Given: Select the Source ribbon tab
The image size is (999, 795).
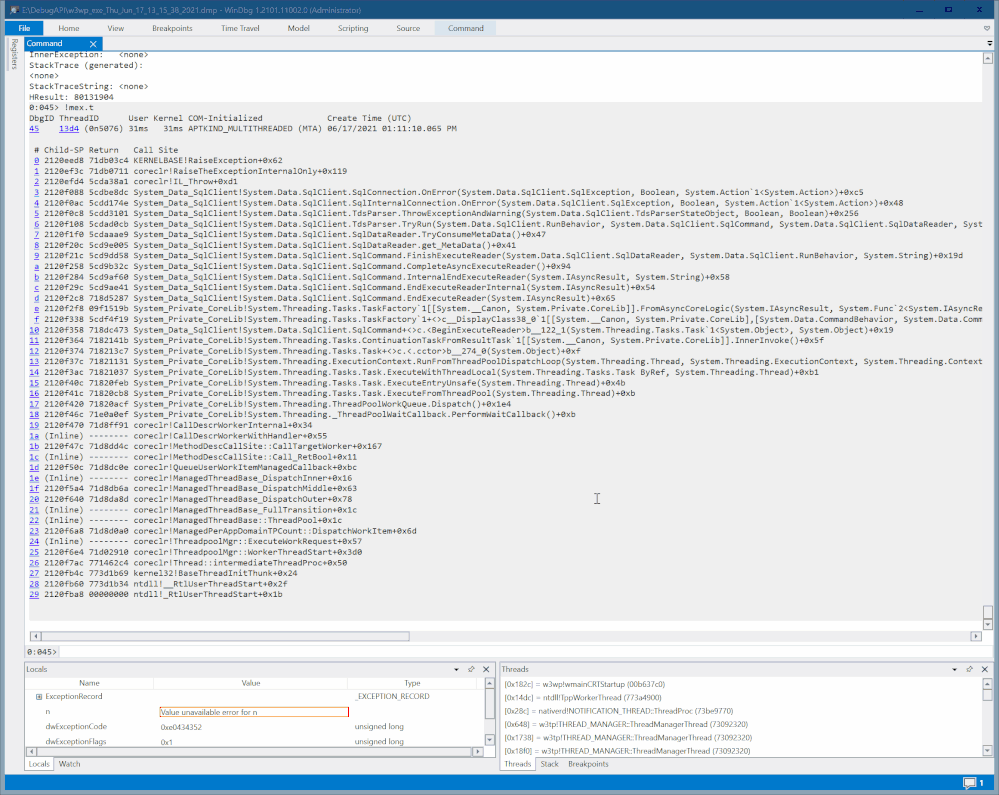Looking at the screenshot, I should 408,28.
